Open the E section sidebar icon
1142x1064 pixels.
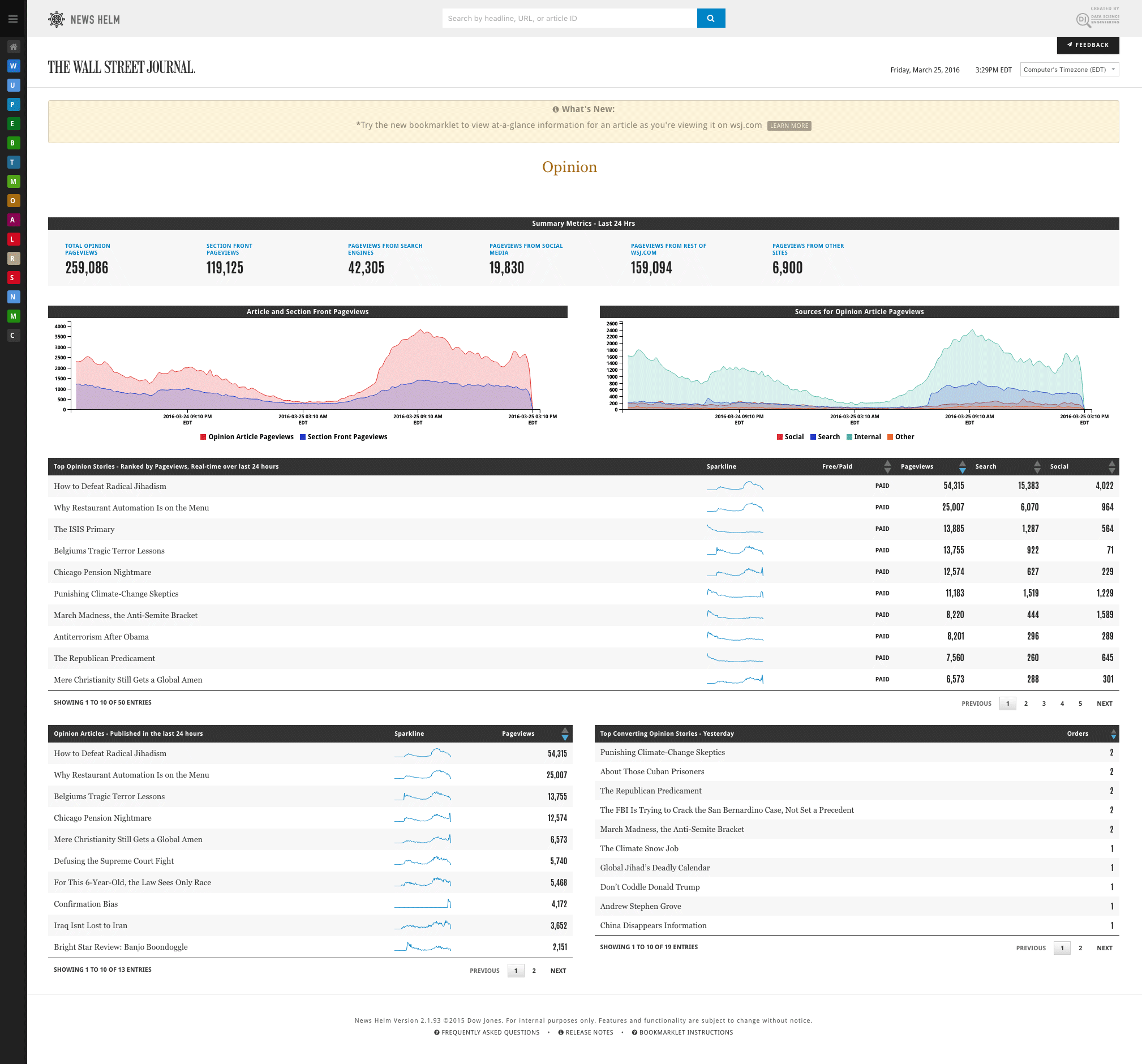[x=13, y=123]
